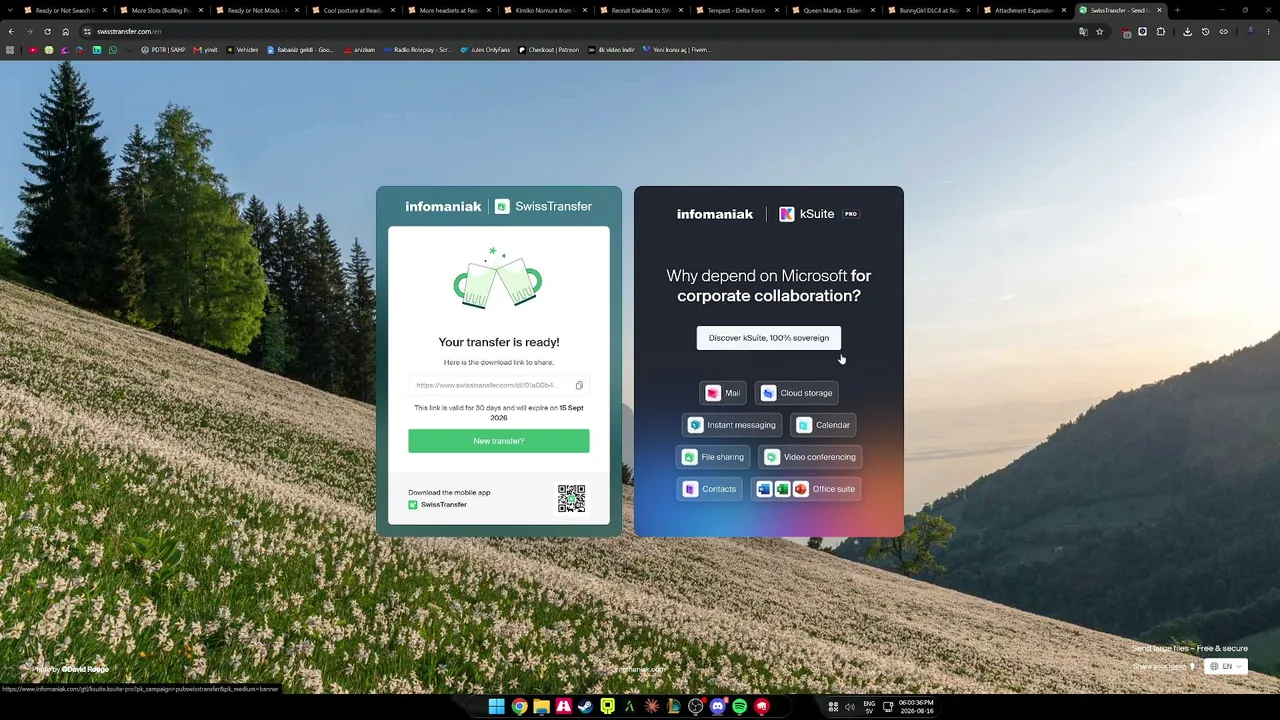Open the Contacts chip
The width and height of the screenshot is (1280, 720).
point(710,489)
